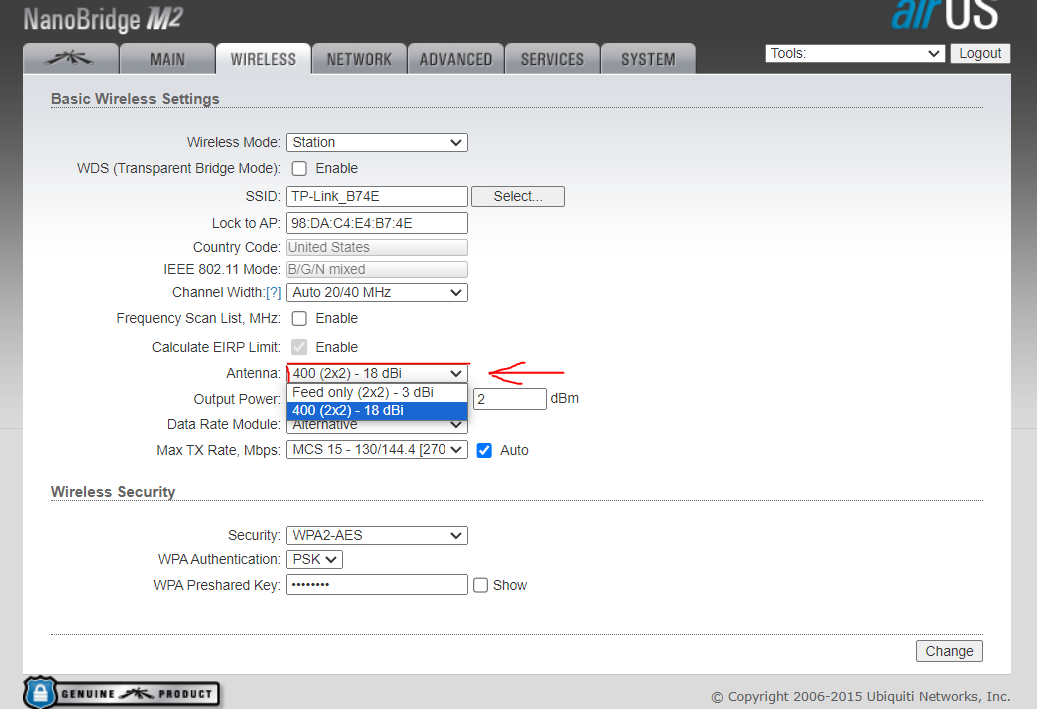Enable Frequency Scan List checkbox
The height and width of the screenshot is (709, 1037).
point(300,319)
